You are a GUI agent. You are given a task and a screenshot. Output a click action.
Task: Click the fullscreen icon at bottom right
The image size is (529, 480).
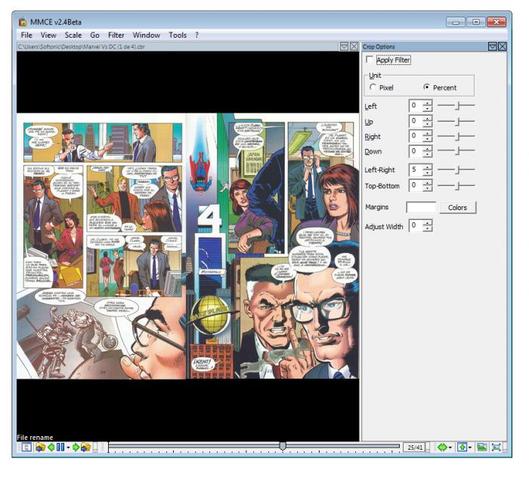pyautogui.click(x=496, y=447)
